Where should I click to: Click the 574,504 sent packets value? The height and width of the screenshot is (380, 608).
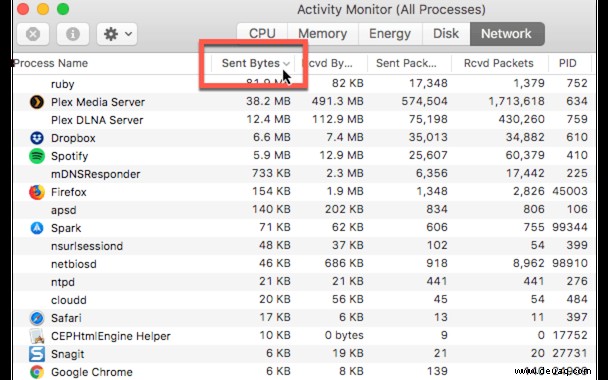tap(424, 101)
